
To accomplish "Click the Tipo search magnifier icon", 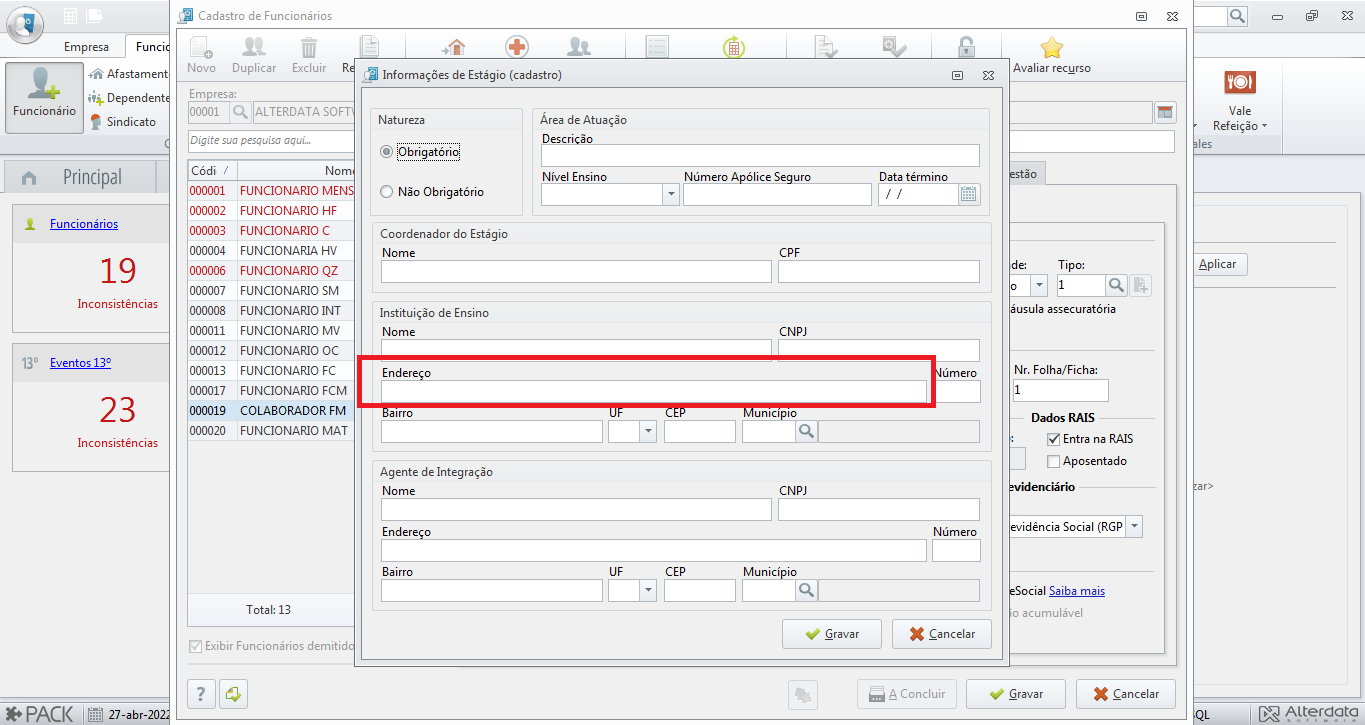I will tap(1116, 285).
